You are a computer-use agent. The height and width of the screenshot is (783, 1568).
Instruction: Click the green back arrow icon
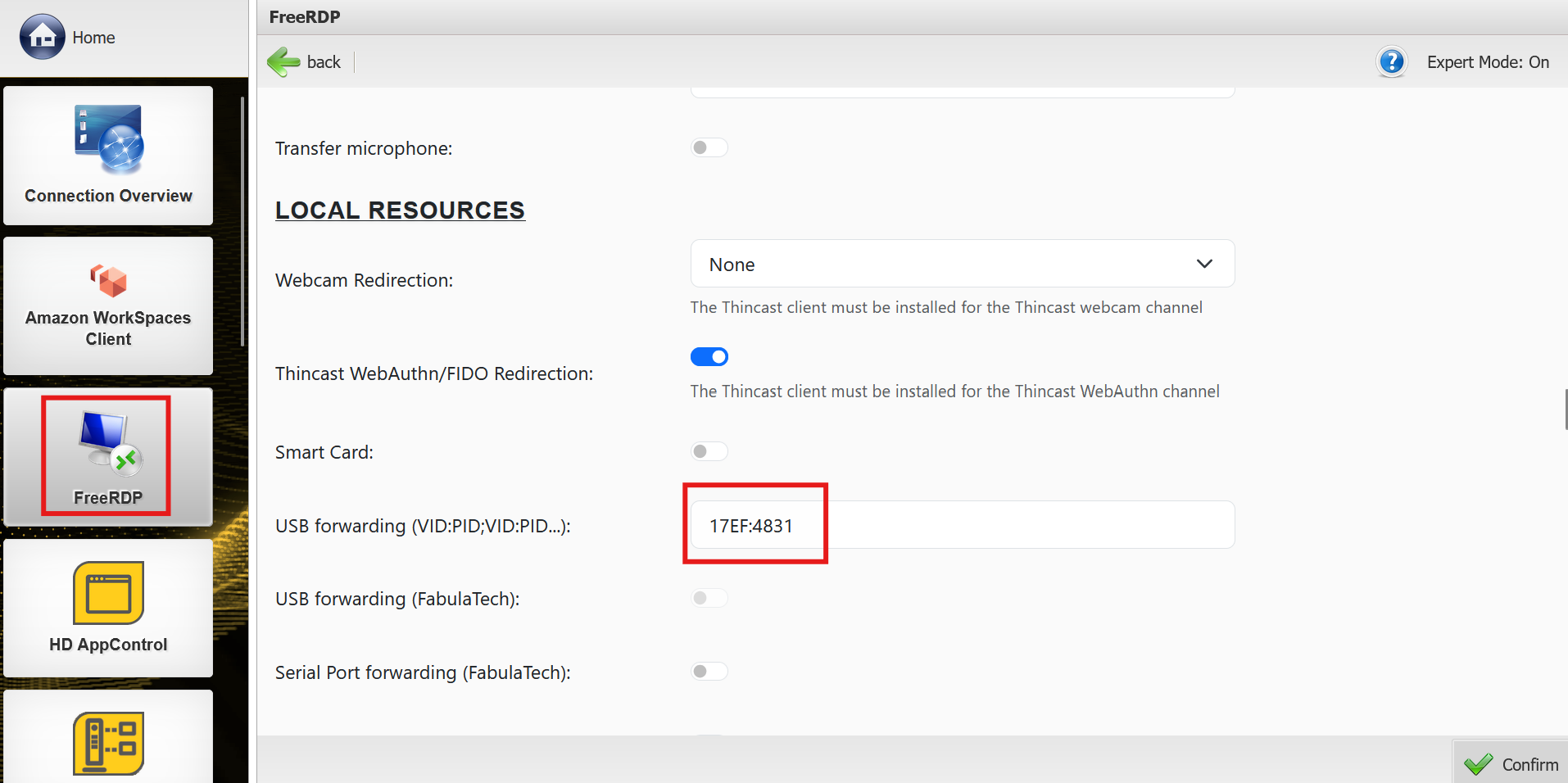(x=283, y=62)
